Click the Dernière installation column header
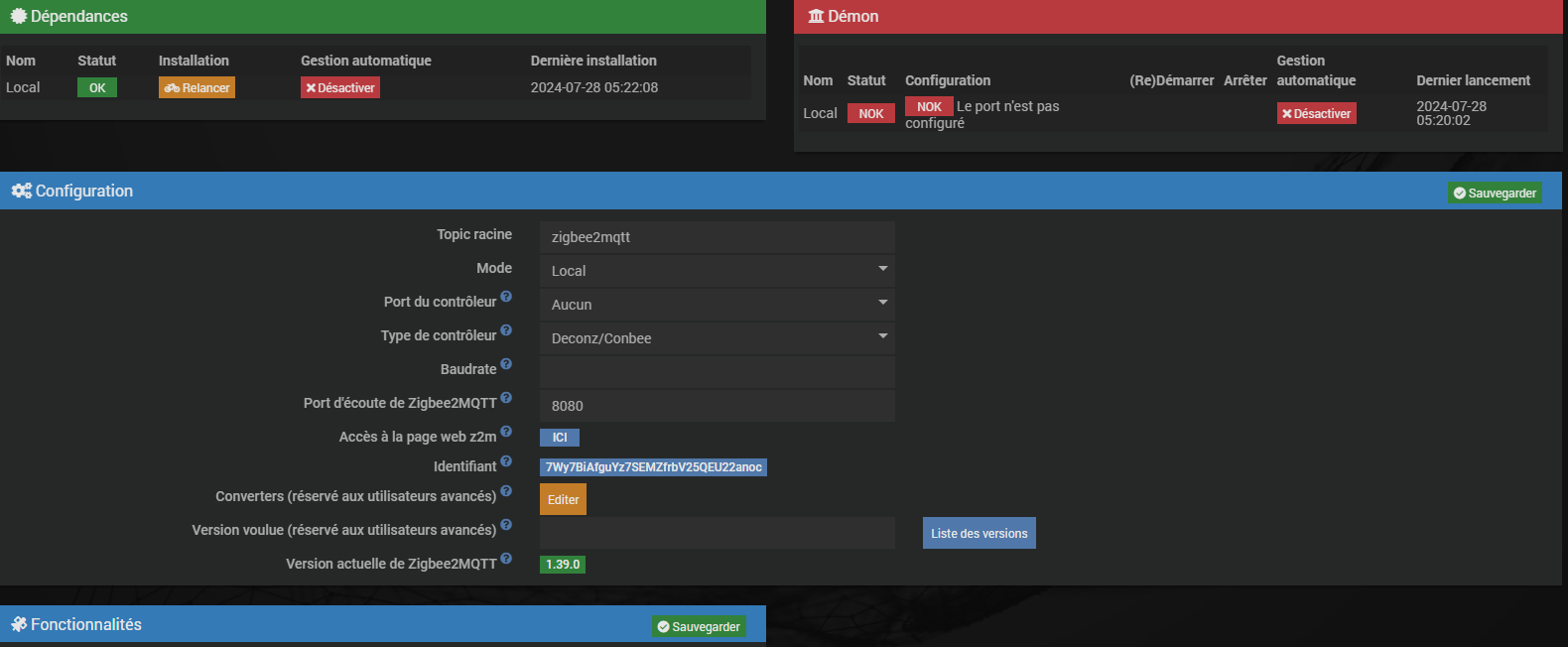 click(x=593, y=61)
